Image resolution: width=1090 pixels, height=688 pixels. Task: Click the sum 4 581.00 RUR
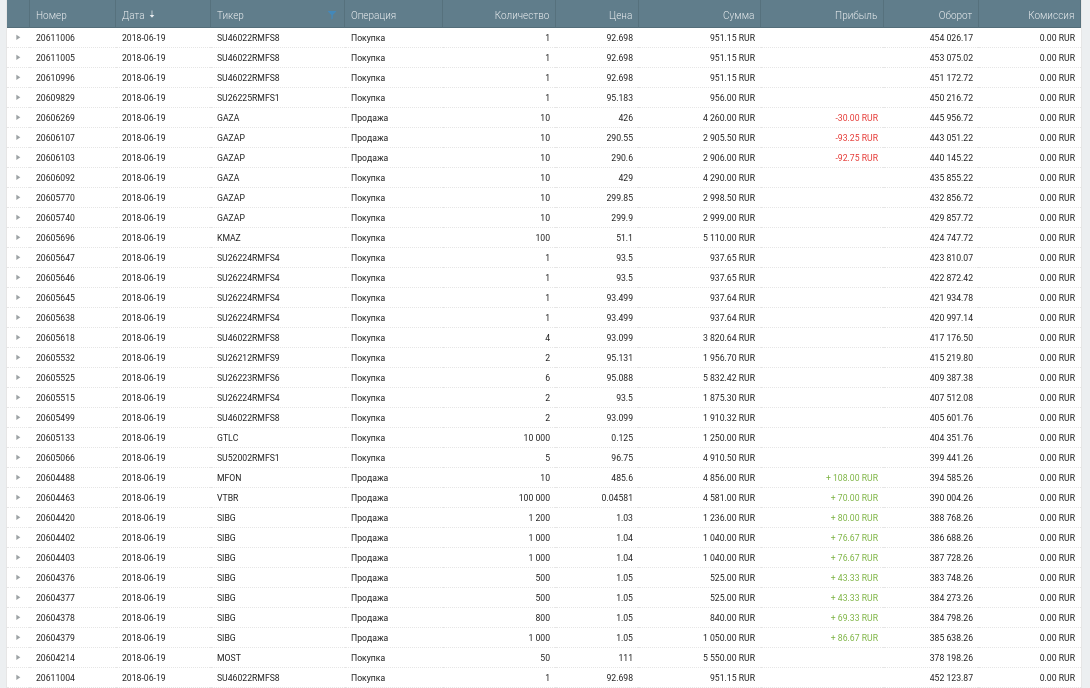pos(729,498)
